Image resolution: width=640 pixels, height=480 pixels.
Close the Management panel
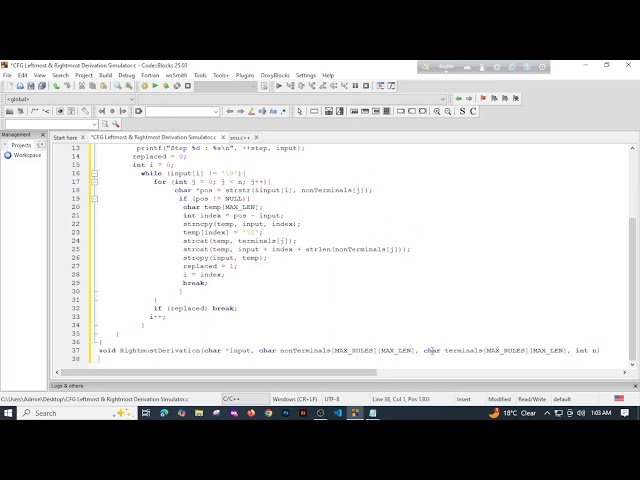coord(43,135)
